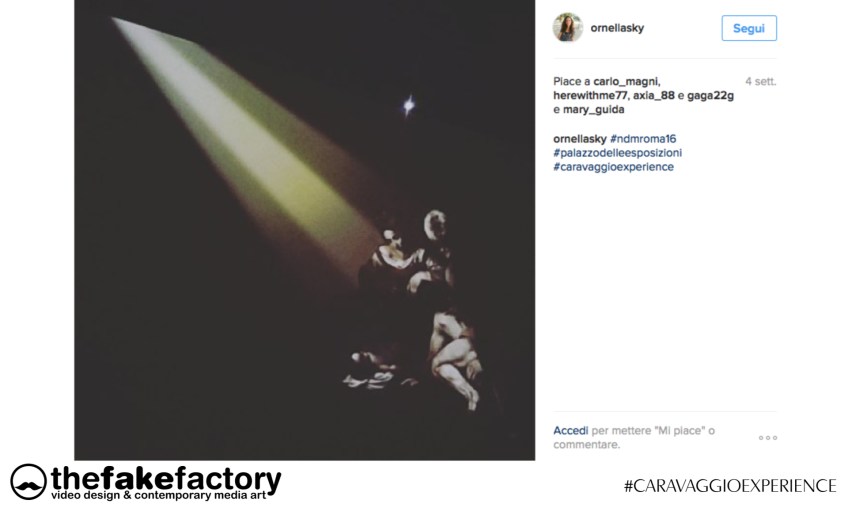Click the #caravaggioexperience hashtag in the caption

point(613,167)
